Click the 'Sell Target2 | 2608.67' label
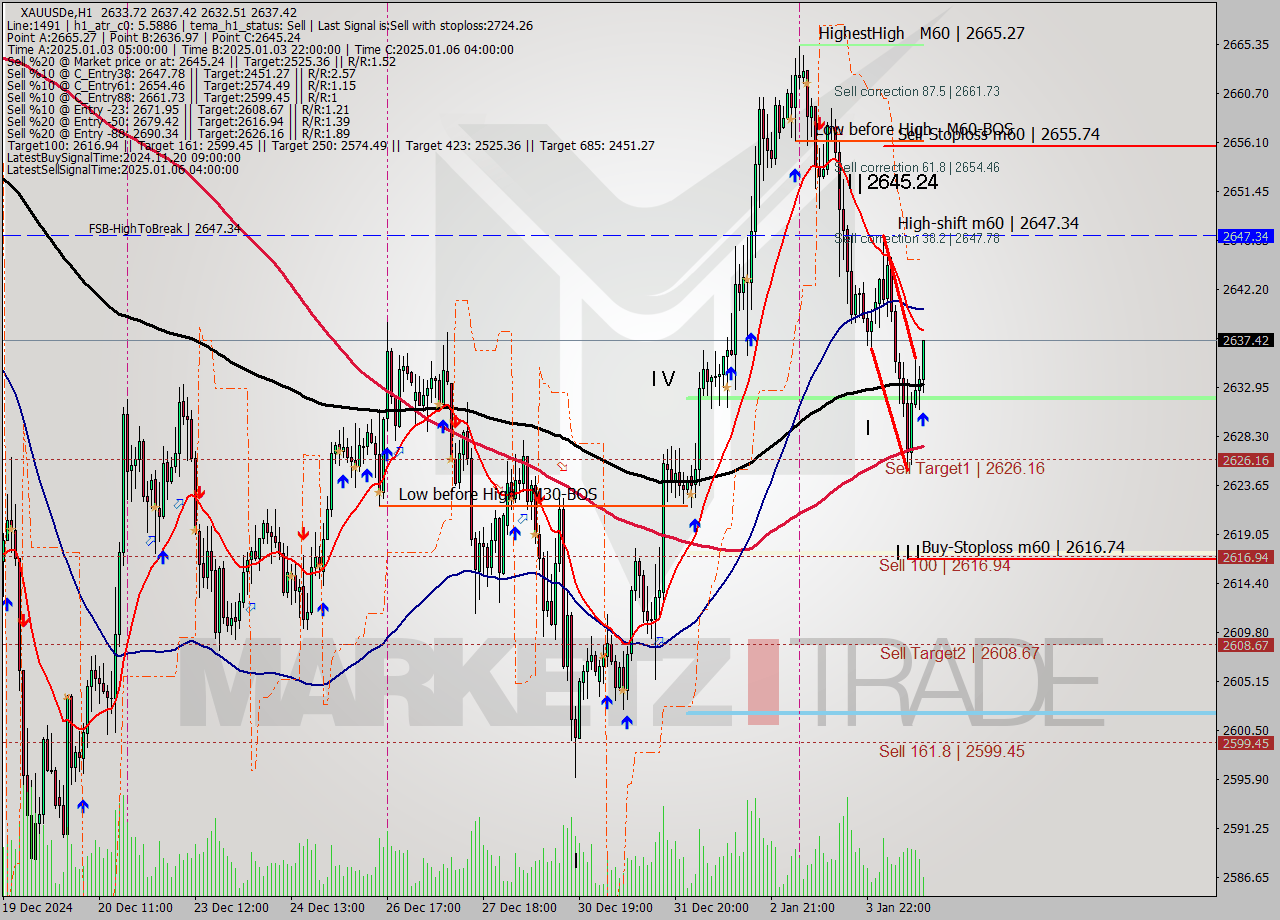Viewport: 1280px width, 920px height. [959, 653]
